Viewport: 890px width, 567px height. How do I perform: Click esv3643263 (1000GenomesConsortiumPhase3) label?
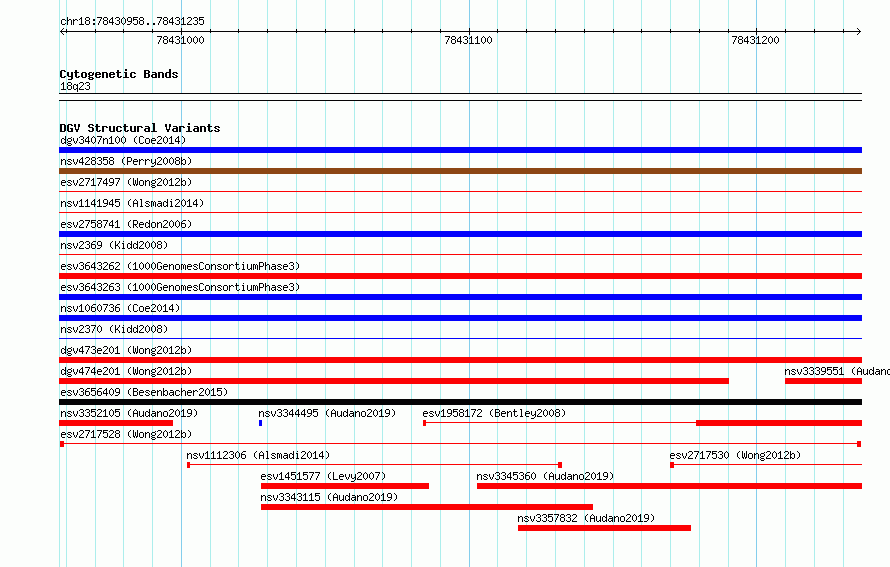tap(180, 287)
